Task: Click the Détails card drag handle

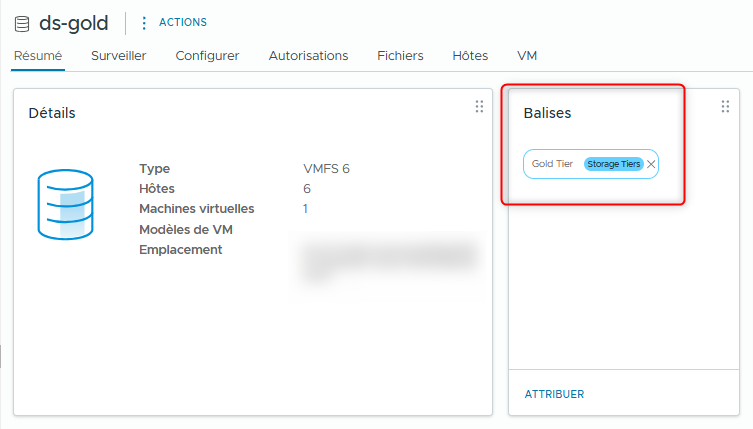Action: [x=479, y=106]
